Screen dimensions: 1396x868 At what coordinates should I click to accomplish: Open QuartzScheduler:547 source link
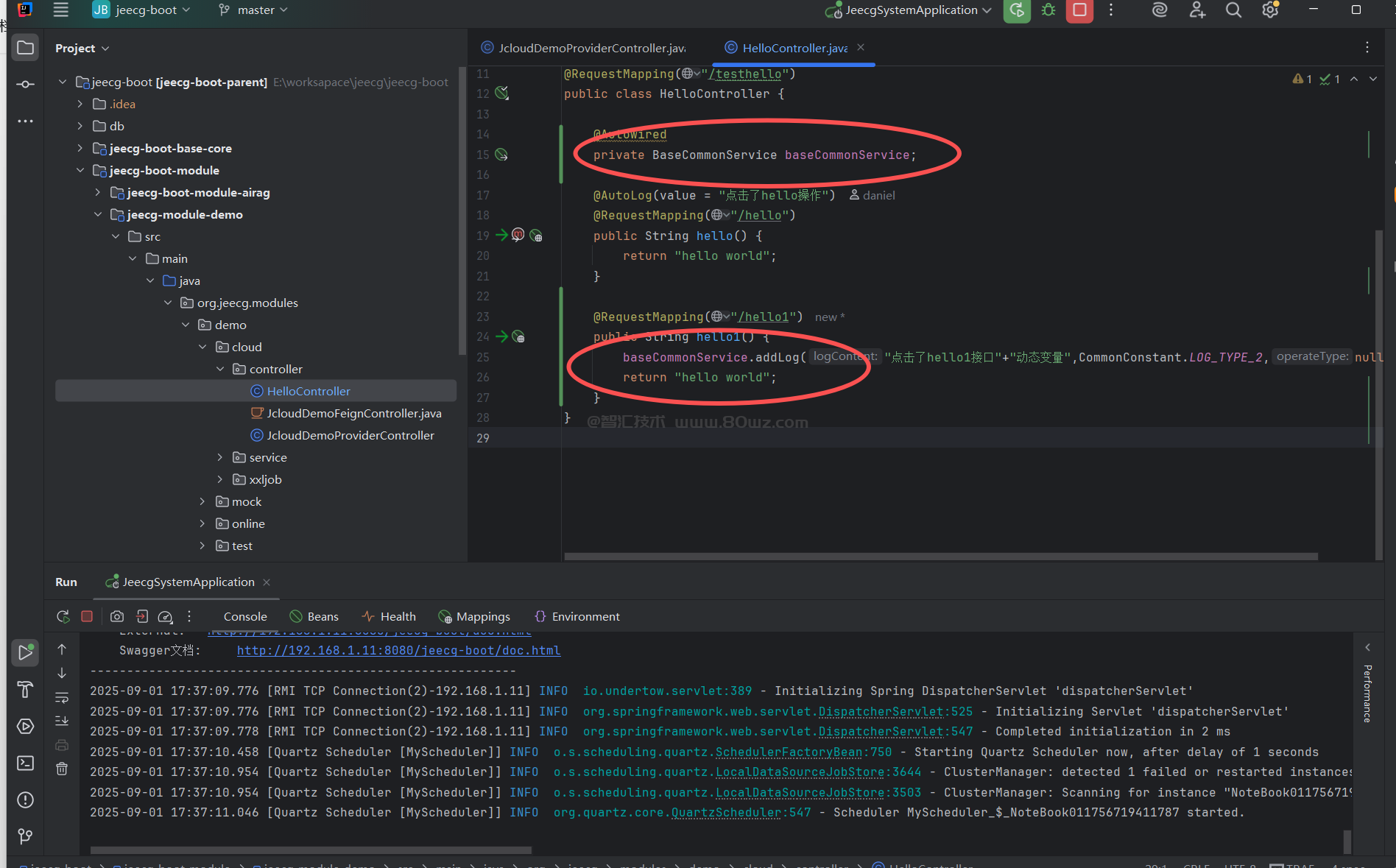(x=741, y=813)
